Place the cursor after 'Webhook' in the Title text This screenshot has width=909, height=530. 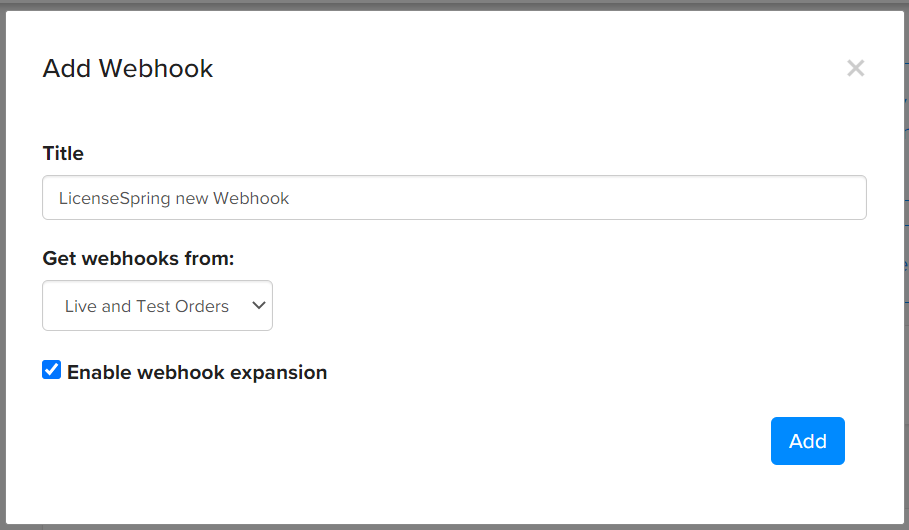point(291,199)
